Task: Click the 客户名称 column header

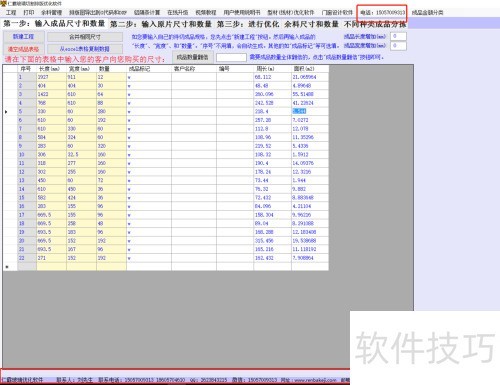Action: click(194, 69)
